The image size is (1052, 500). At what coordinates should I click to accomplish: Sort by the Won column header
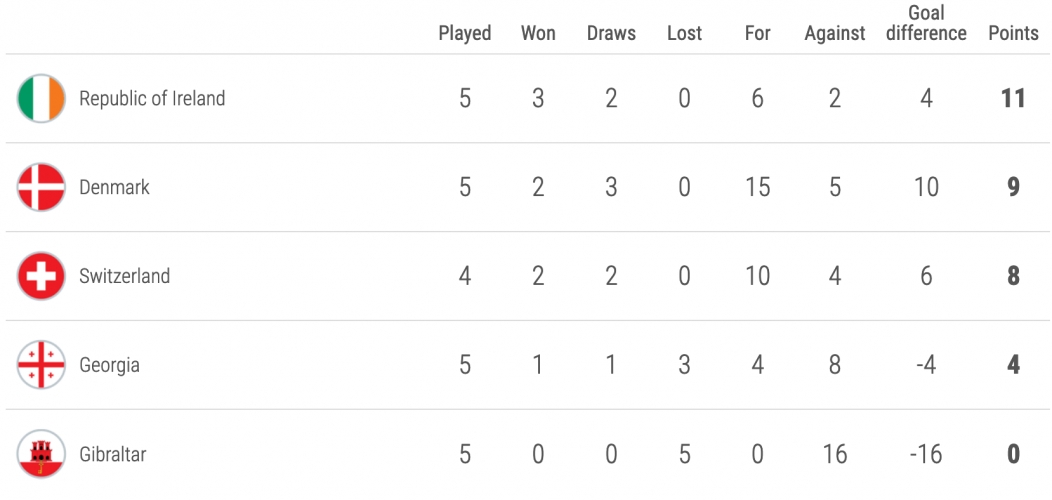pyautogui.click(x=538, y=33)
